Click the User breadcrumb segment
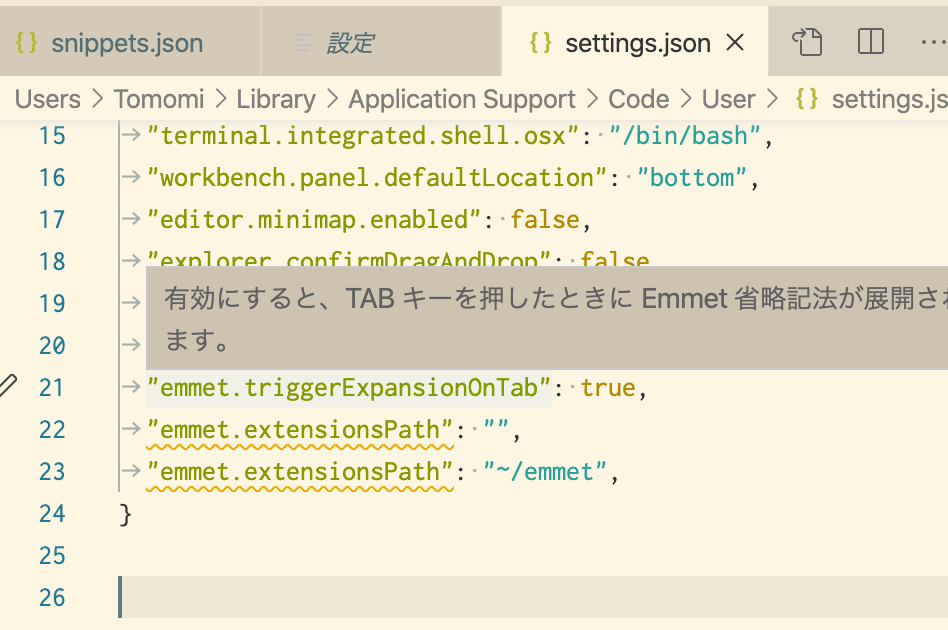The width and height of the screenshot is (948, 630). click(x=728, y=99)
